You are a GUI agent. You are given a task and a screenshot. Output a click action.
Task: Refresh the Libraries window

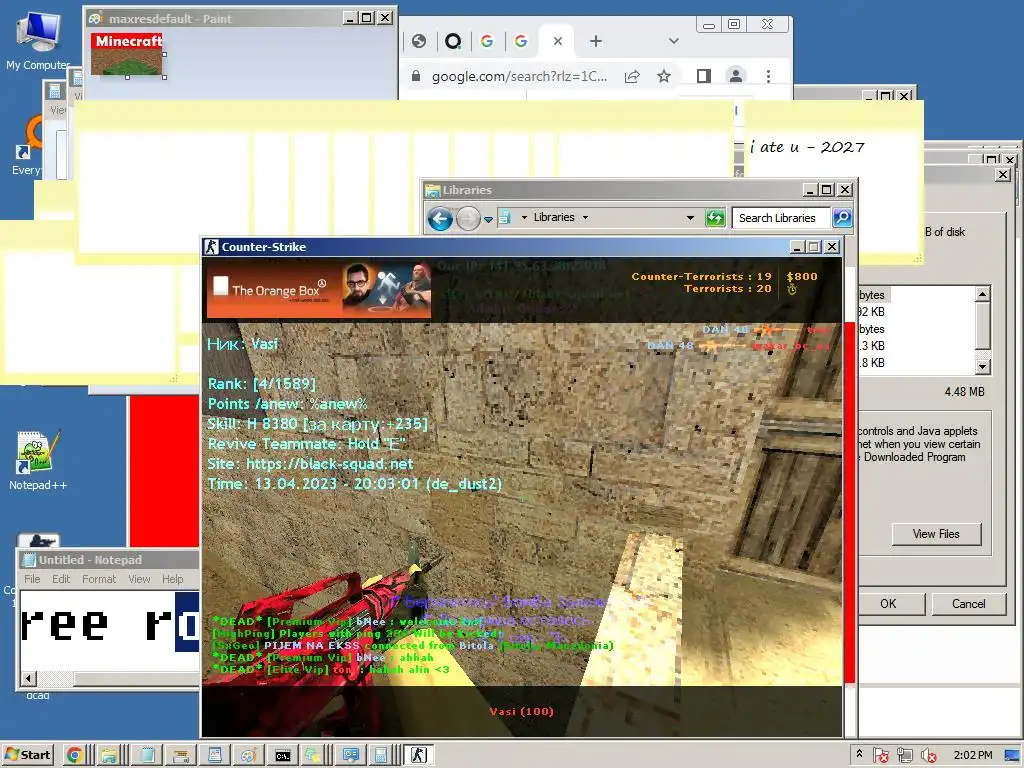pyautogui.click(x=715, y=217)
